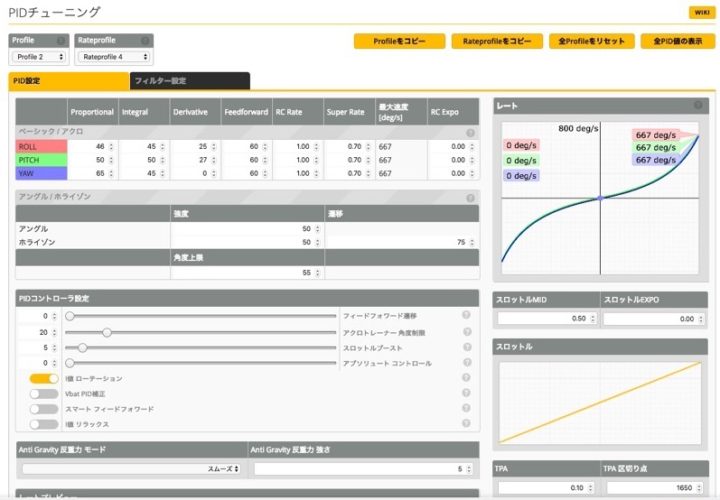Click help icon beside アクロトレーナー 角度制限
The width and height of the screenshot is (720, 500).
(466, 332)
